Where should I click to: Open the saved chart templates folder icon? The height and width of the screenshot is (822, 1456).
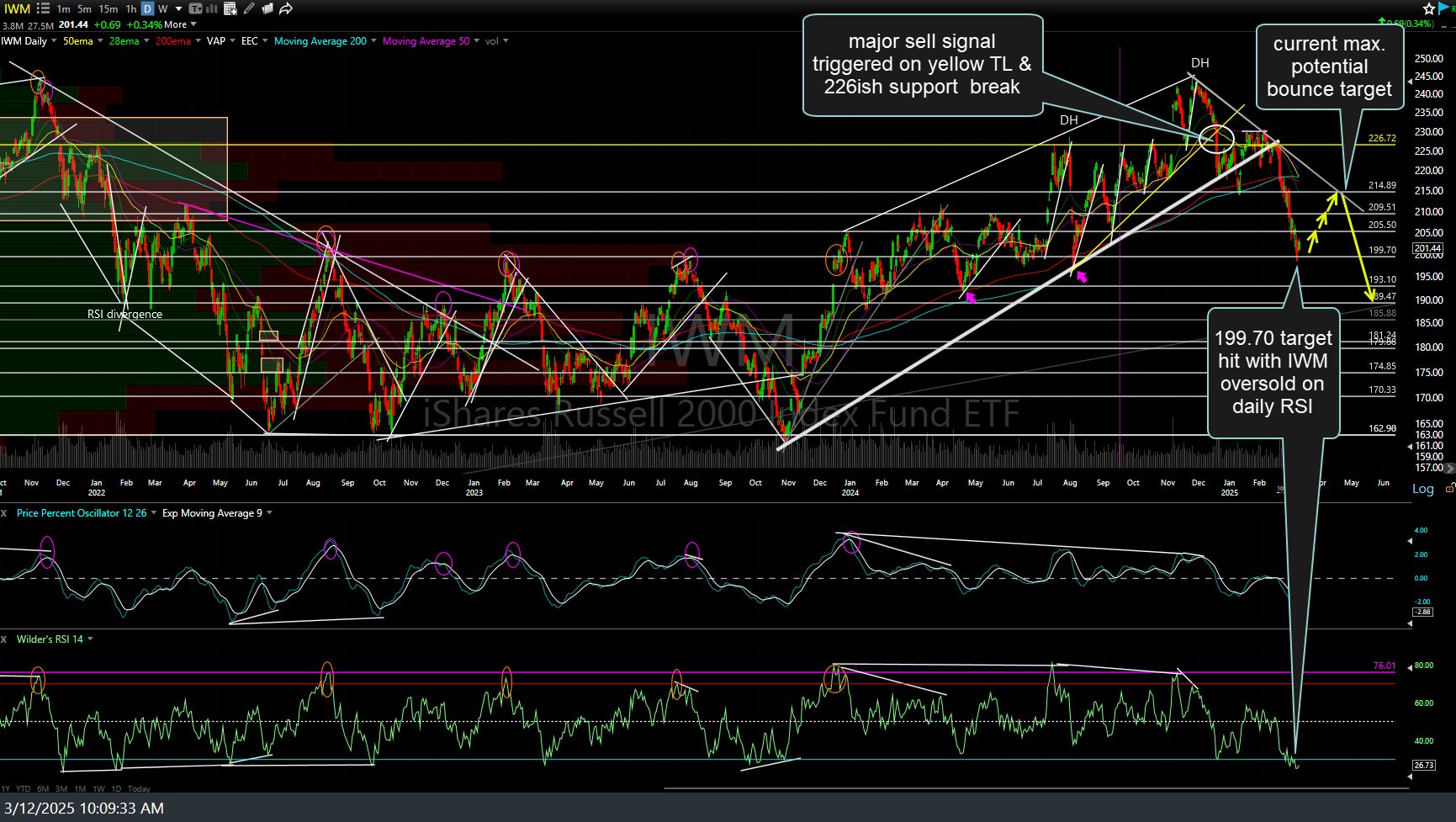[x=267, y=8]
